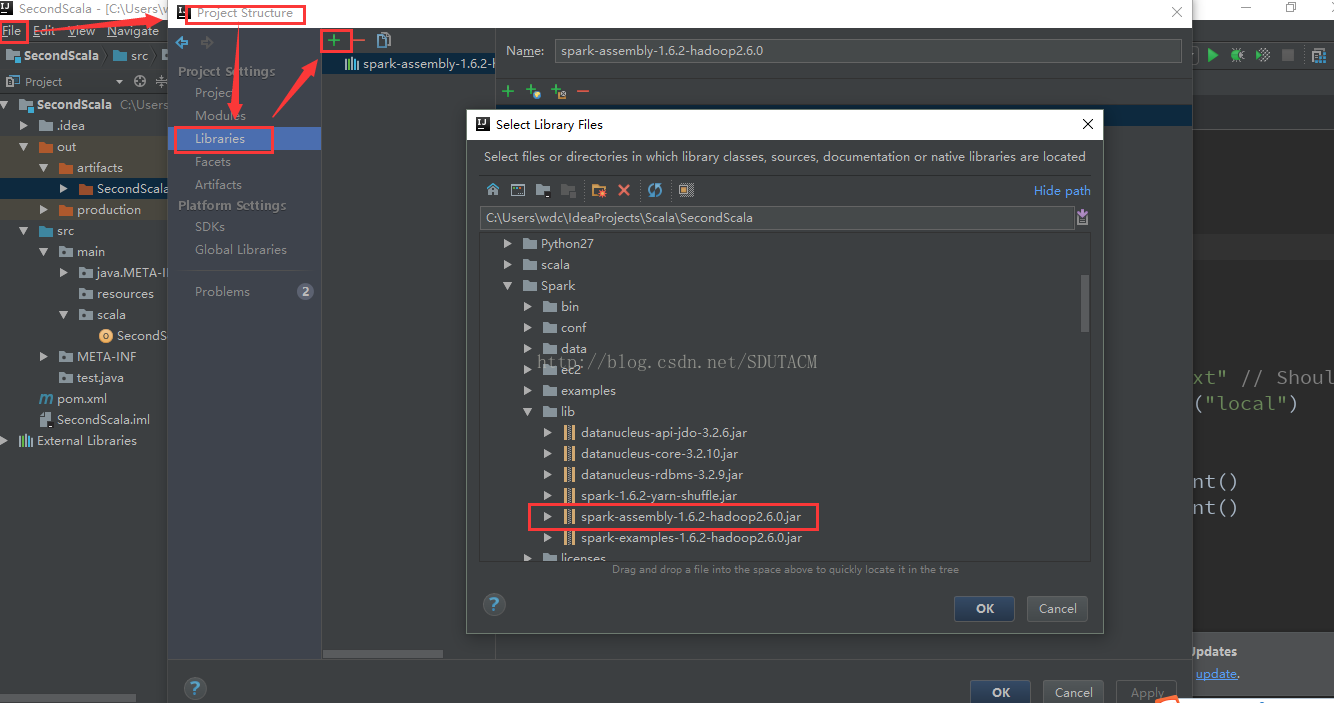
Task: Run with coverage icon in main toolbar
Action: (x=1263, y=55)
